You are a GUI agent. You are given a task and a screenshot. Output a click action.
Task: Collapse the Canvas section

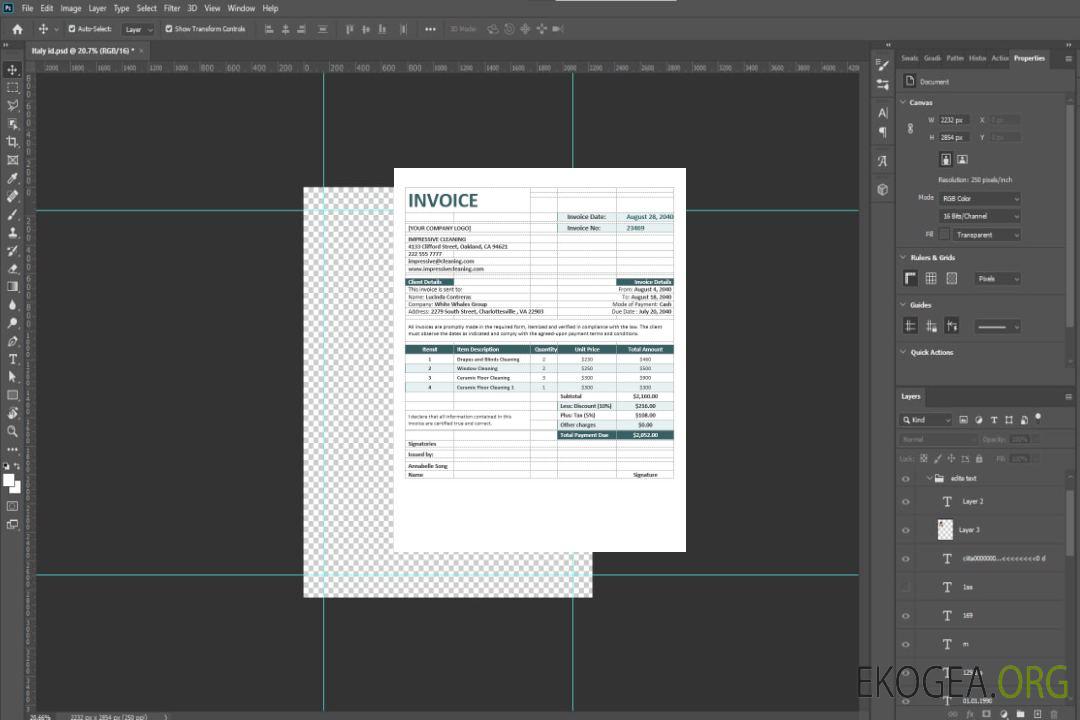903,102
